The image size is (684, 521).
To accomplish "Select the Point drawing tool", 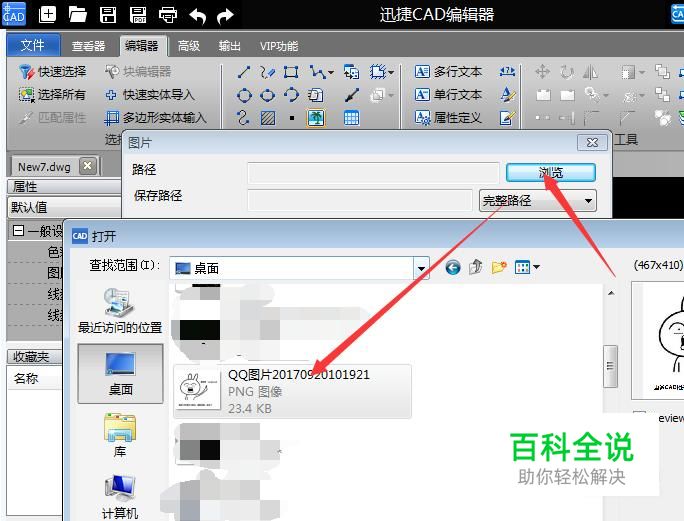I will point(292,118).
